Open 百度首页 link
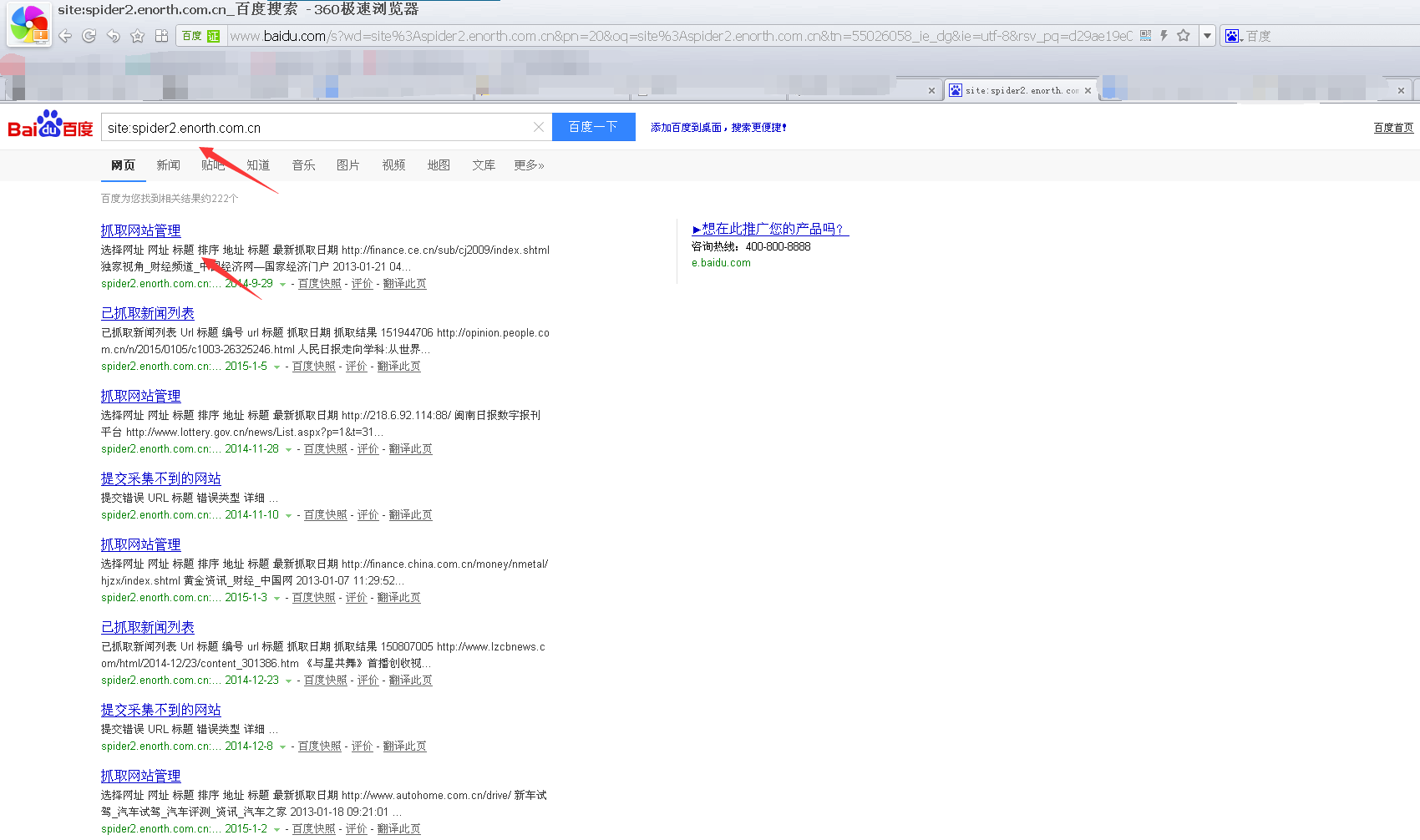The height and width of the screenshot is (840, 1420). tap(1393, 128)
